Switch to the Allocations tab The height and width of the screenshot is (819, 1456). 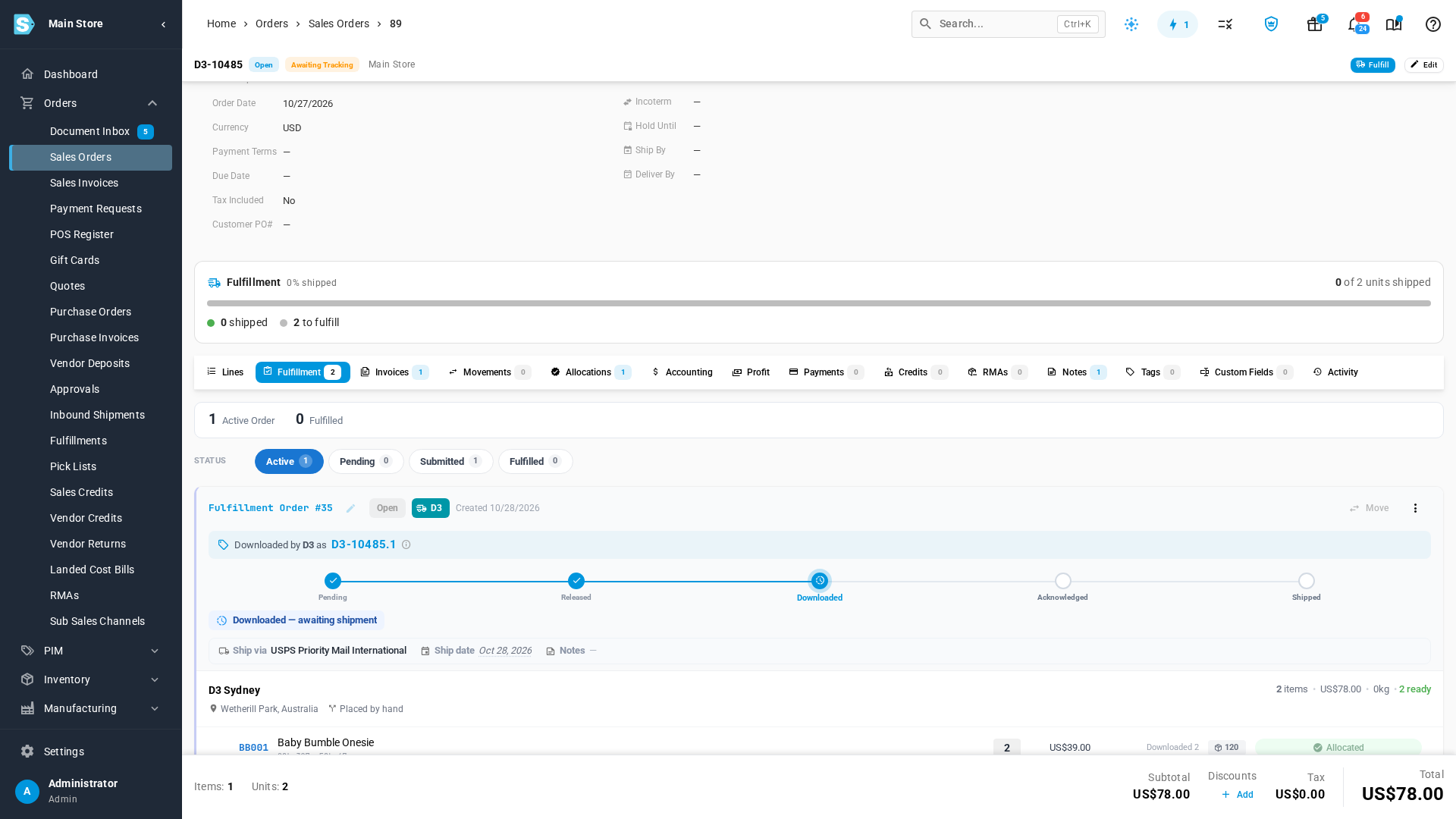[591, 372]
